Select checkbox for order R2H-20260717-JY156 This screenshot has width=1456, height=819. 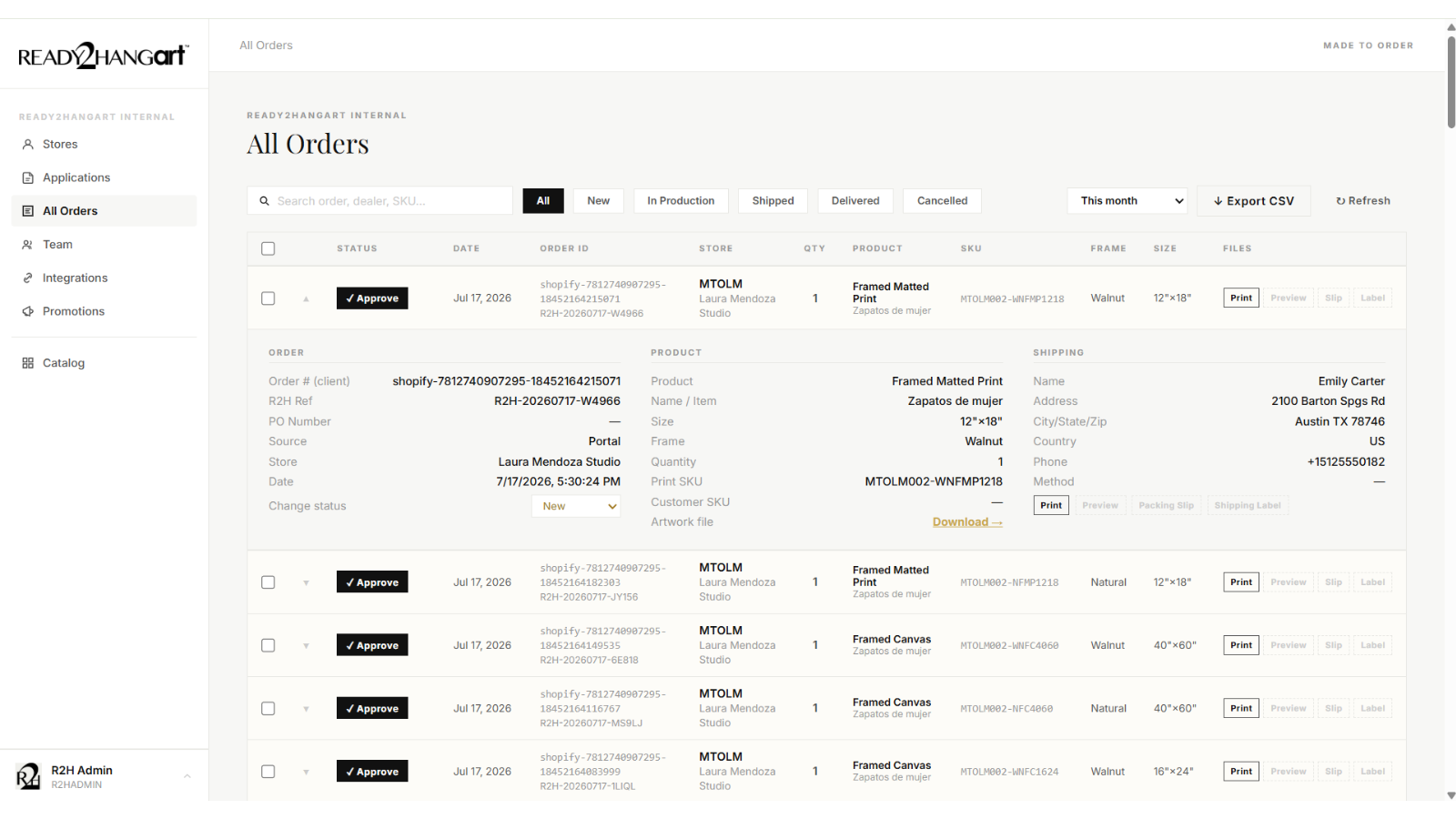coord(268,582)
